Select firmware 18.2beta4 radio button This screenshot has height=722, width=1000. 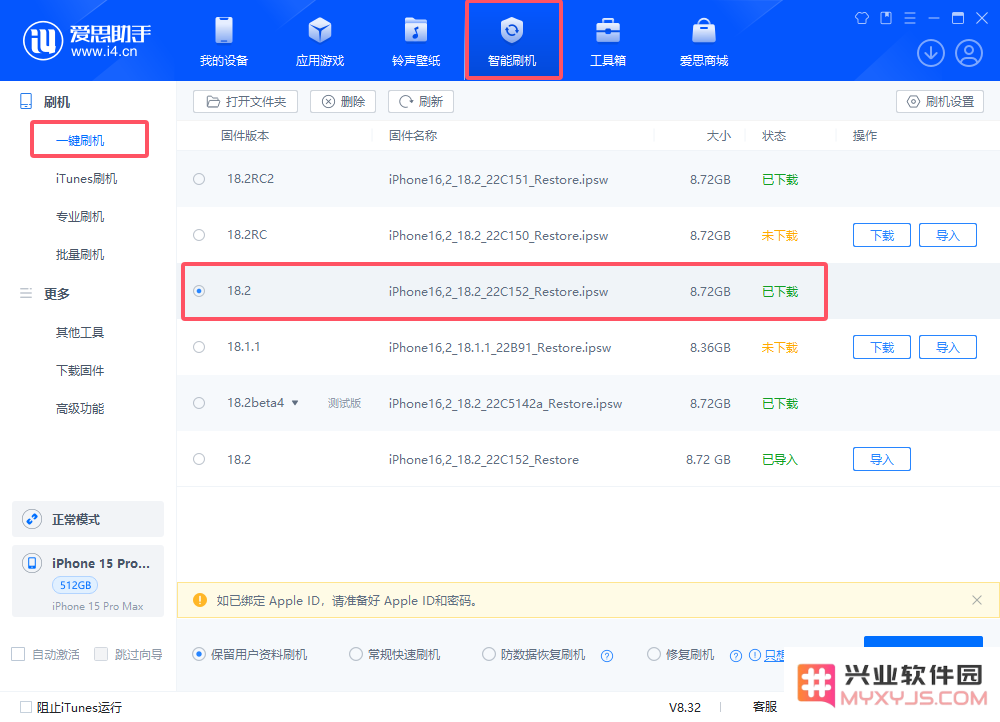pyautogui.click(x=199, y=403)
